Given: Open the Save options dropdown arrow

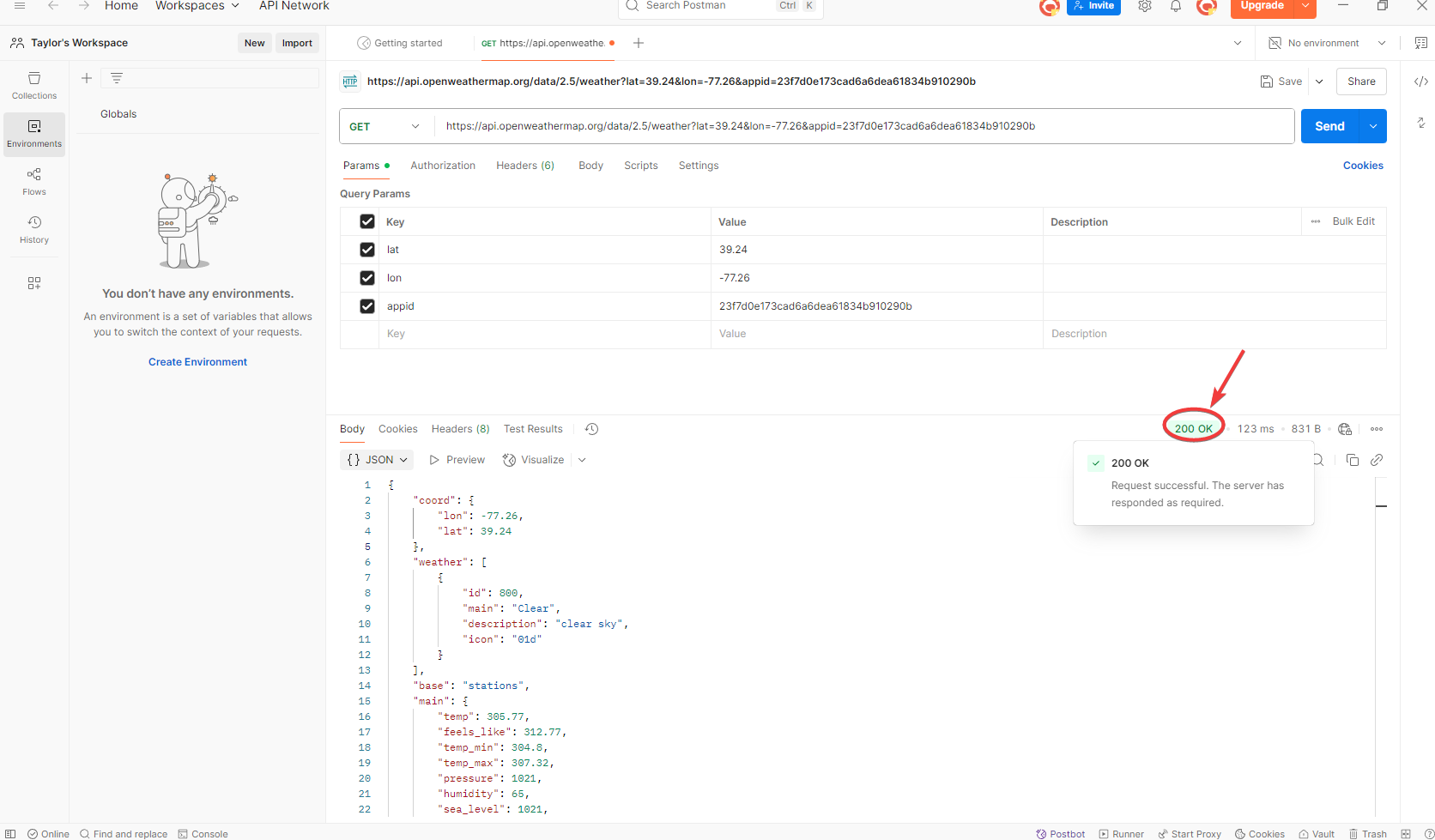Looking at the screenshot, I should pos(1319,82).
